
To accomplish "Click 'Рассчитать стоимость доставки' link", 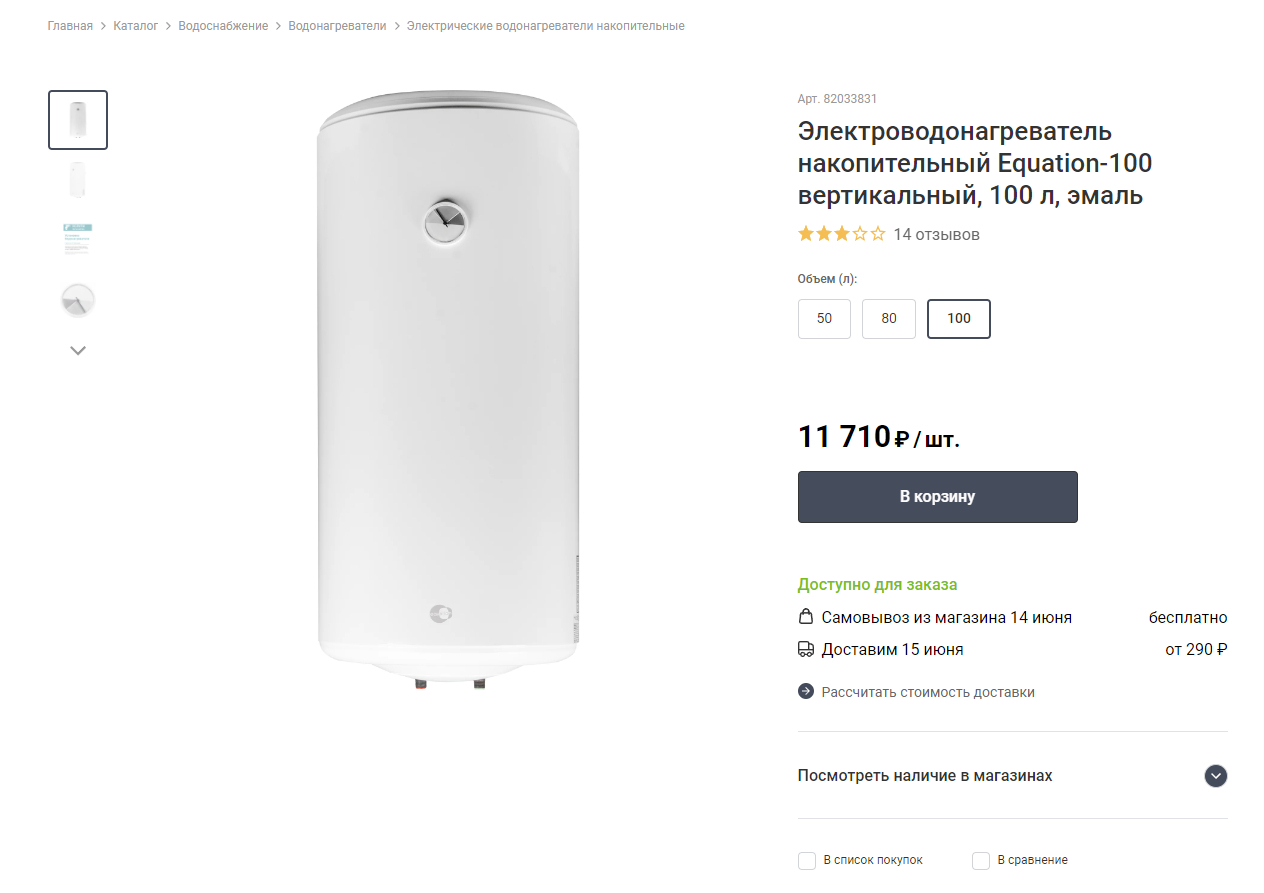I will click(x=928, y=692).
